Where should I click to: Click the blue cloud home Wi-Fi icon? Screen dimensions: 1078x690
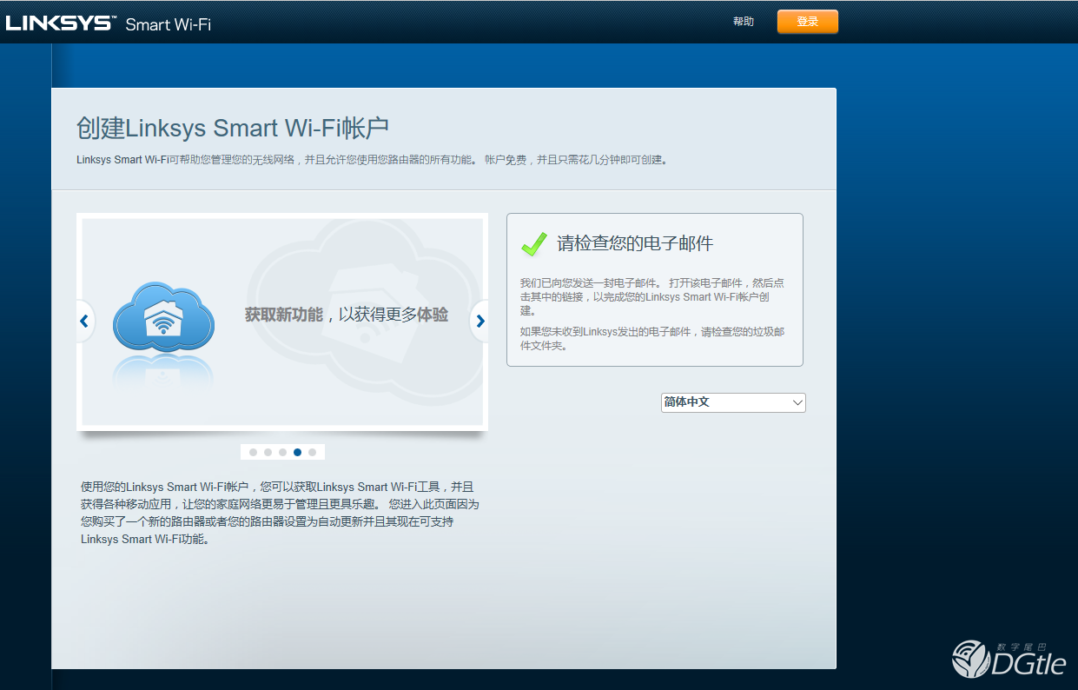164,317
